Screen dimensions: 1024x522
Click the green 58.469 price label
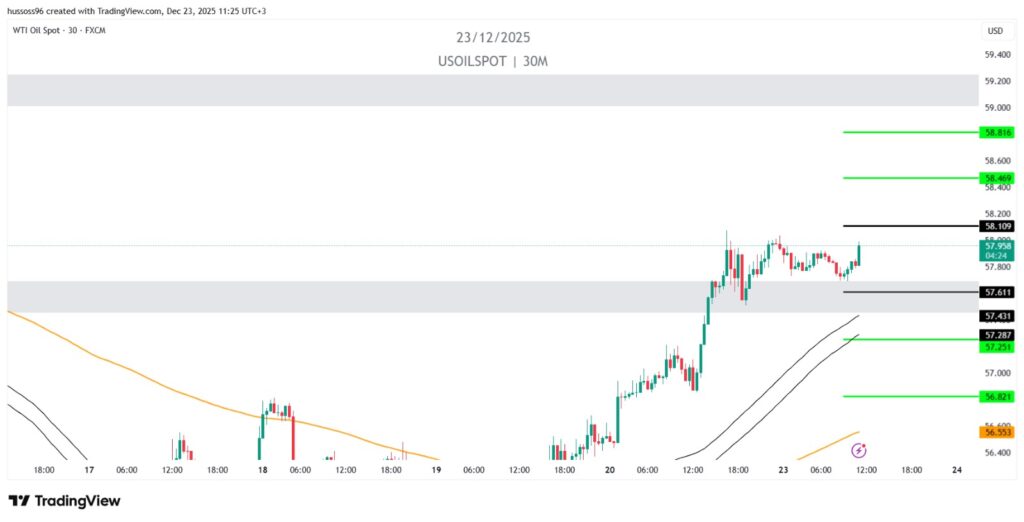(x=997, y=178)
